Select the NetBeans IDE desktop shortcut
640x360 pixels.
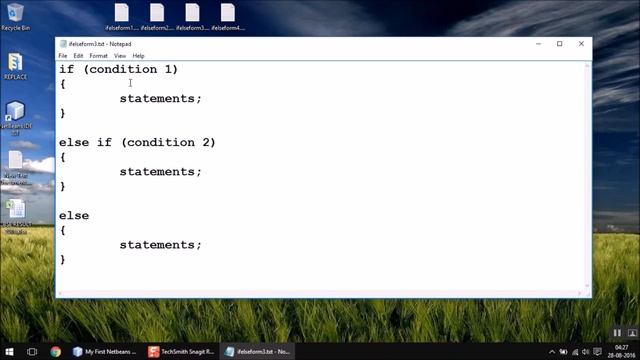[16, 118]
